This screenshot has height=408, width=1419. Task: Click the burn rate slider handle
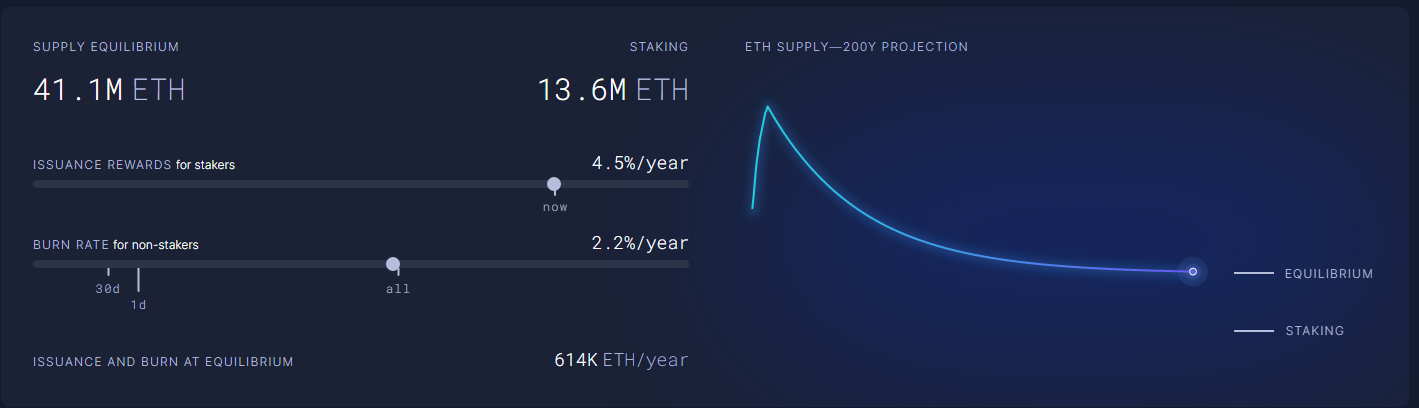pos(393,264)
